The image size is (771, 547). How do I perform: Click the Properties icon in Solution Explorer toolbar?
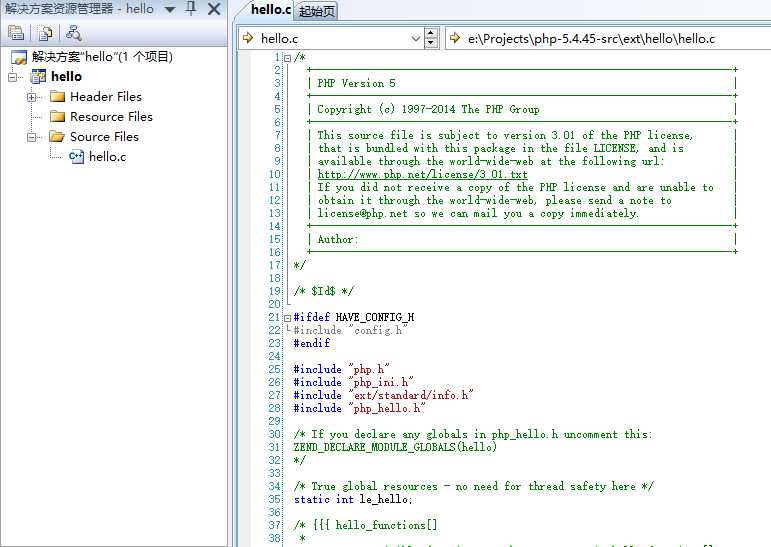tap(16, 33)
